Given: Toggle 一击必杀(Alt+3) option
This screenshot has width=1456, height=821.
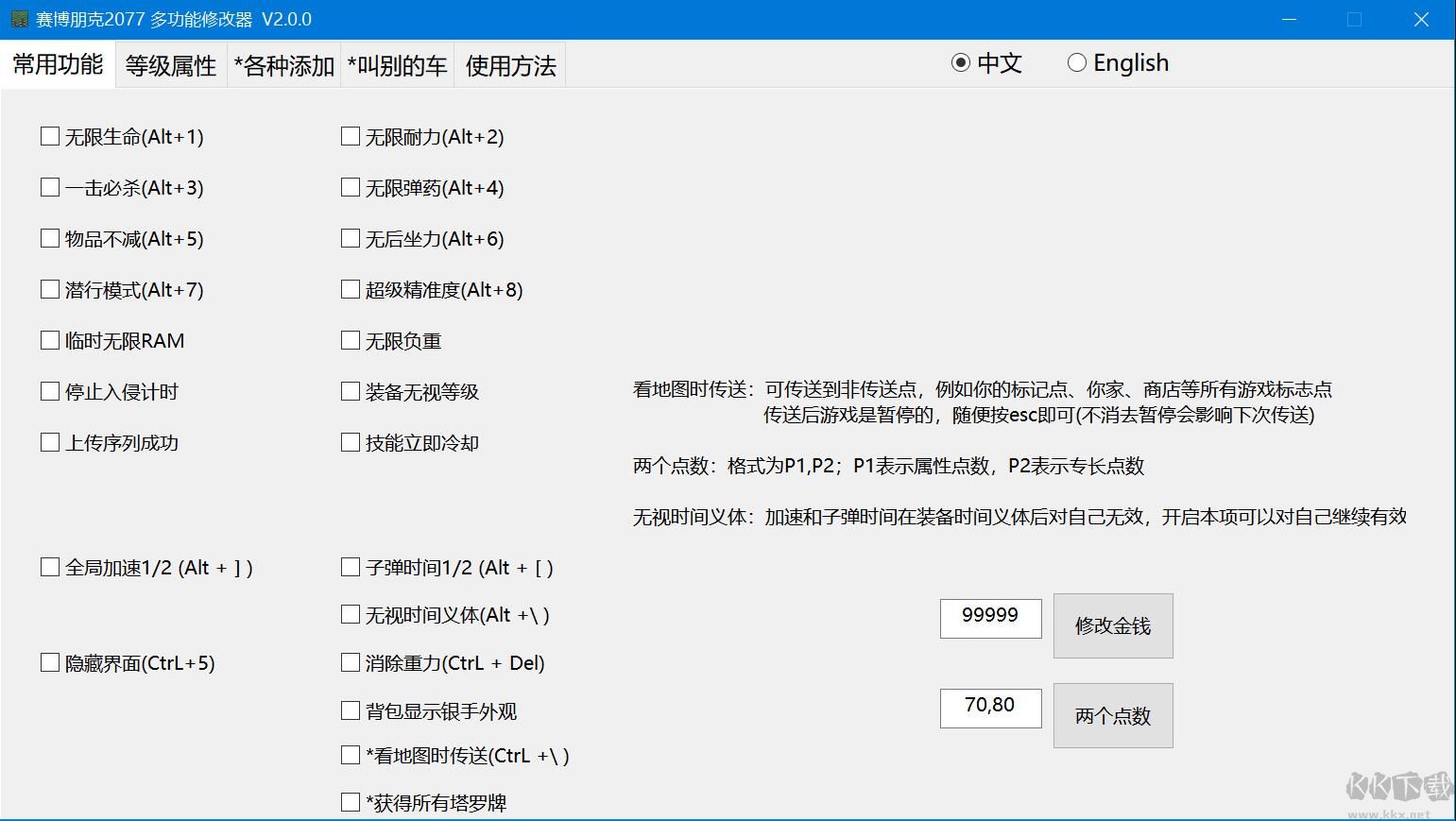Looking at the screenshot, I should pyautogui.click(x=50, y=187).
